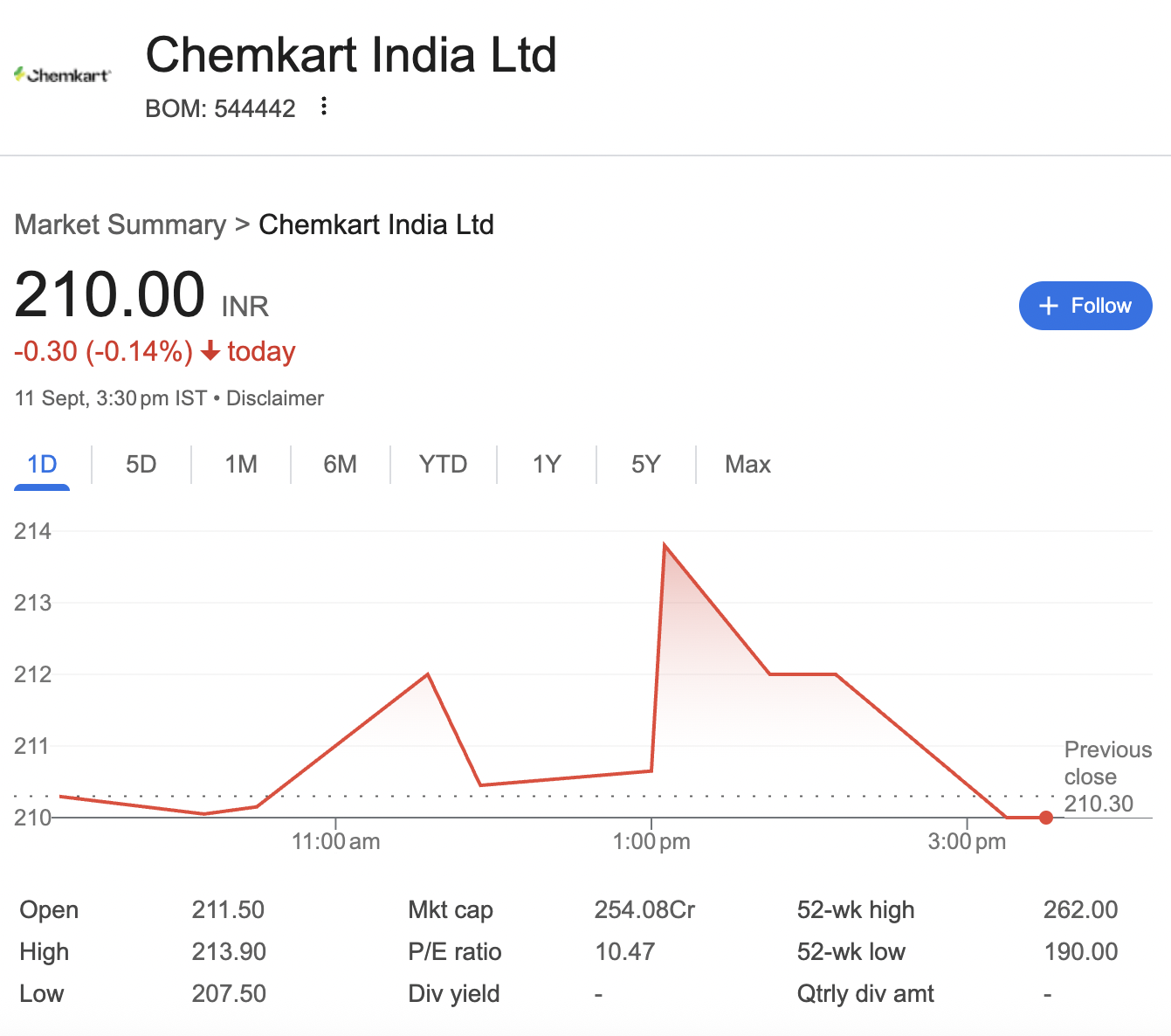Open the Disclaimer link
Screen dimensions: 1171x1036
pyautogui.click(x=275, y=398)
